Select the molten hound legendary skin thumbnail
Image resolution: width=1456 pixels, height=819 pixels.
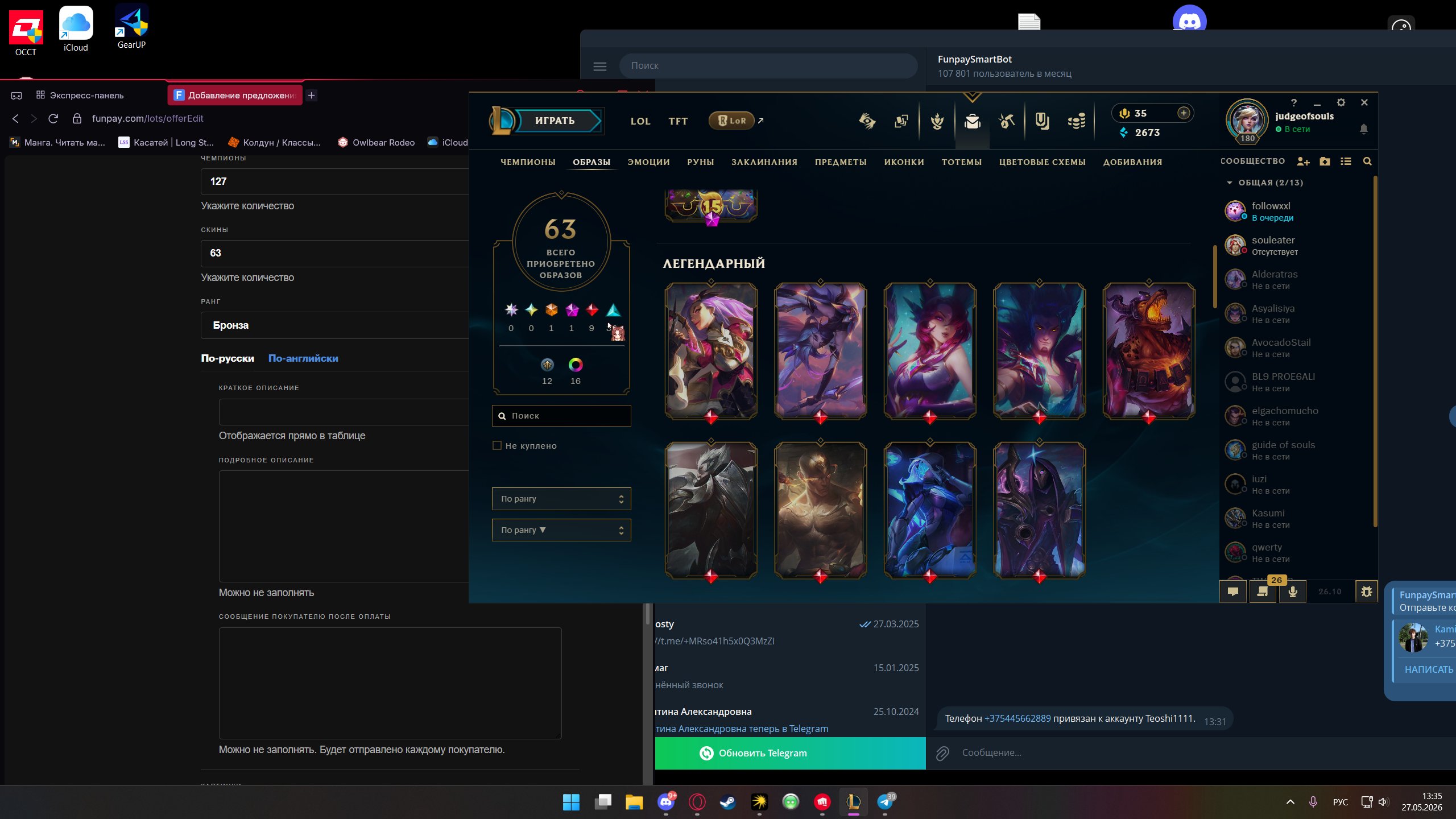click(x=1149, y=351)
